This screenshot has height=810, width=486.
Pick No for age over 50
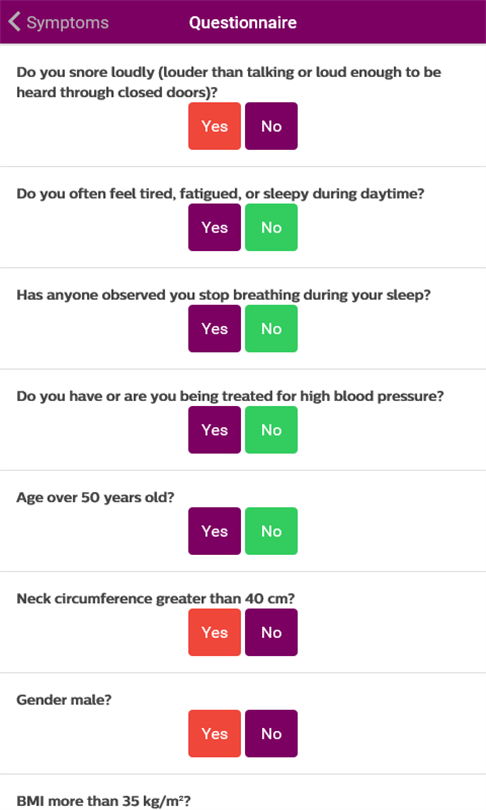point(271,531)
